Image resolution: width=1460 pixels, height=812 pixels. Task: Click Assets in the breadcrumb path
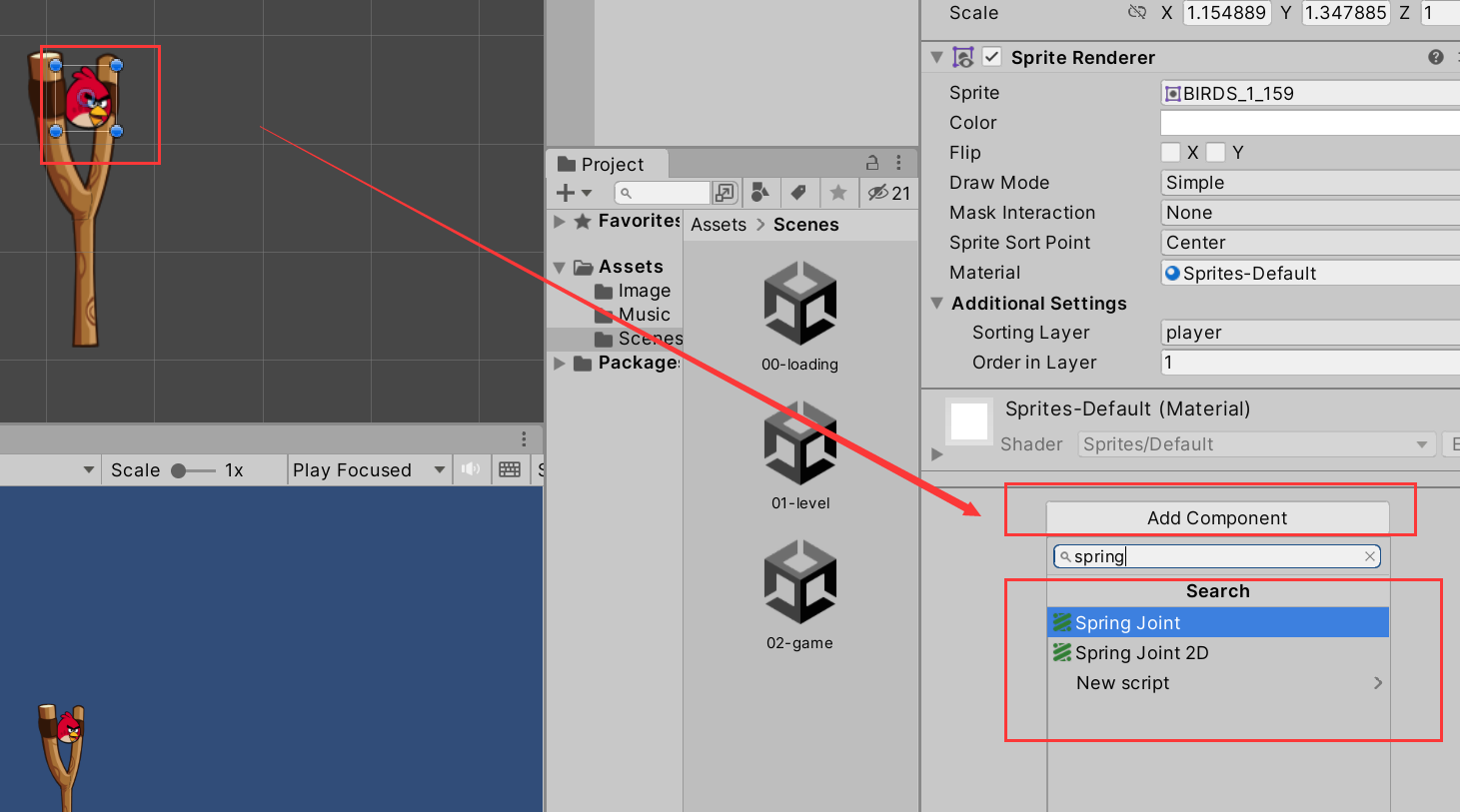(x=719, y=225)
